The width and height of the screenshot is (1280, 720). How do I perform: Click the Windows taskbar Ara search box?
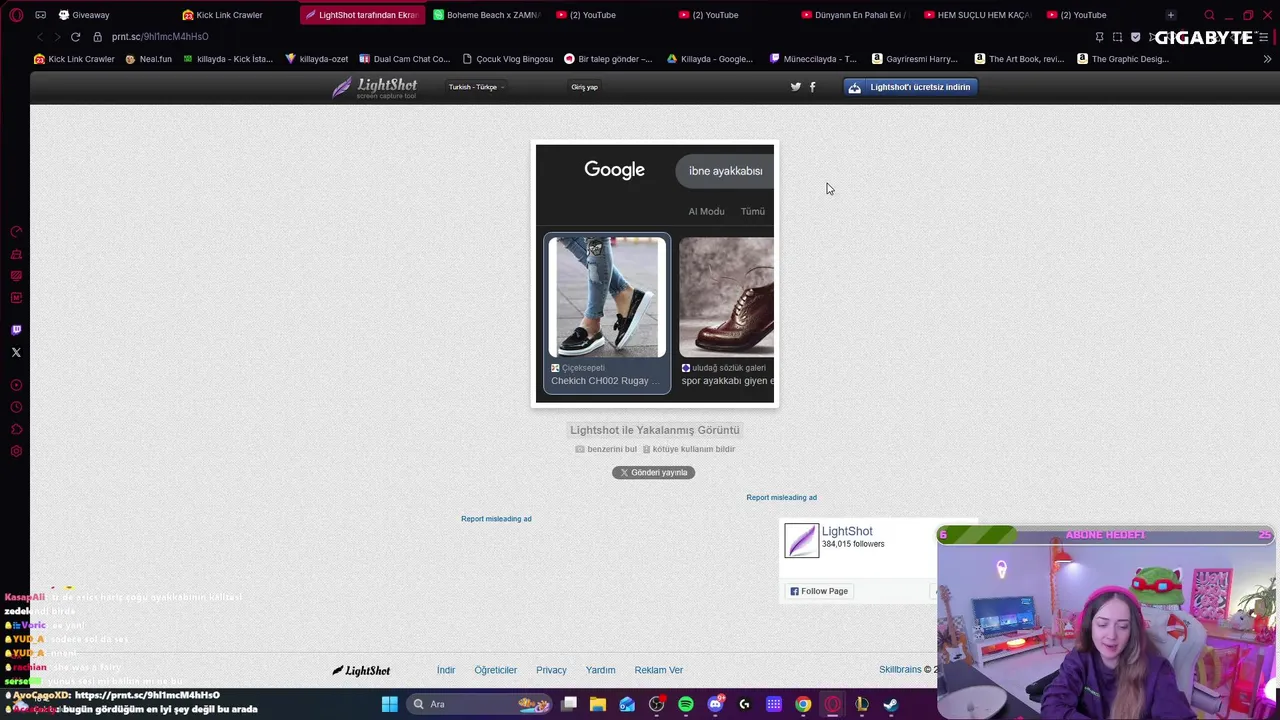point(480,704)
